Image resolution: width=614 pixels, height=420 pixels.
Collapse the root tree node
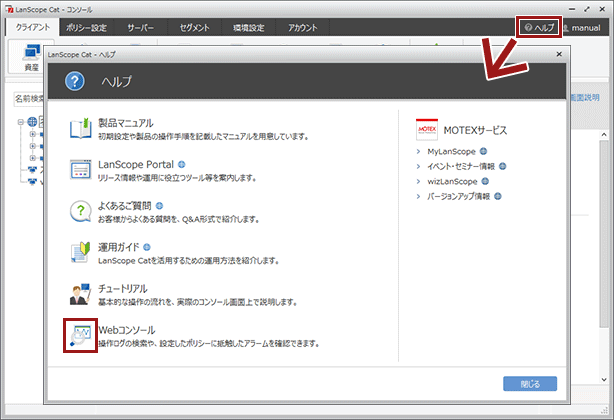[x=20, y=122]
